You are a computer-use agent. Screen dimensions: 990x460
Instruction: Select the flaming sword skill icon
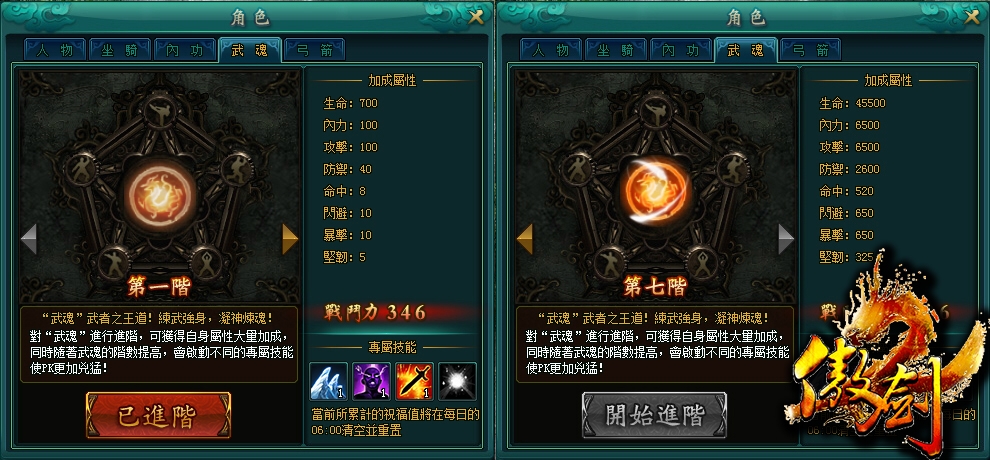pos(414,381)
